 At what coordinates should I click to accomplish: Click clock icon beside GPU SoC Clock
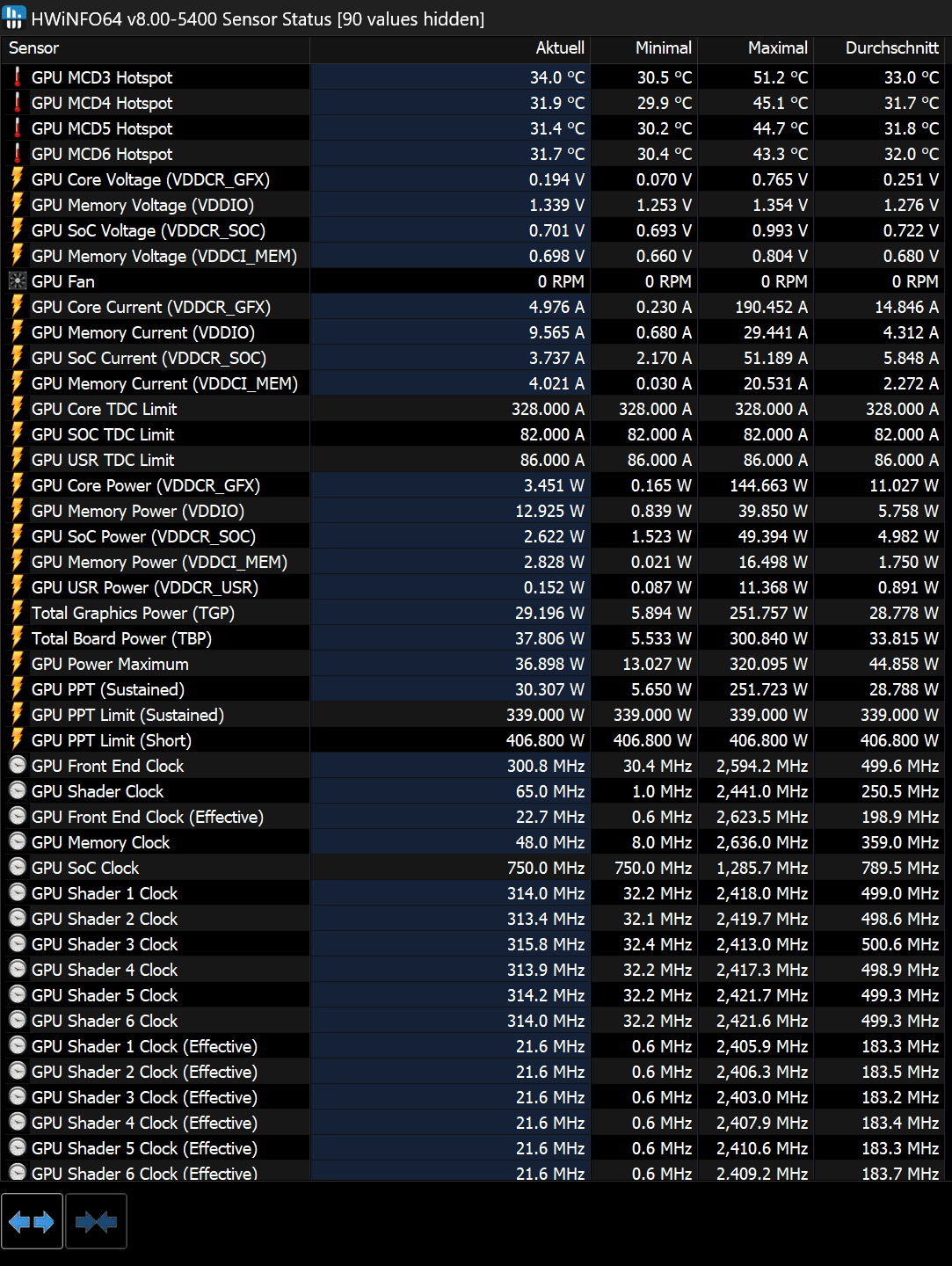coord(17,868)
